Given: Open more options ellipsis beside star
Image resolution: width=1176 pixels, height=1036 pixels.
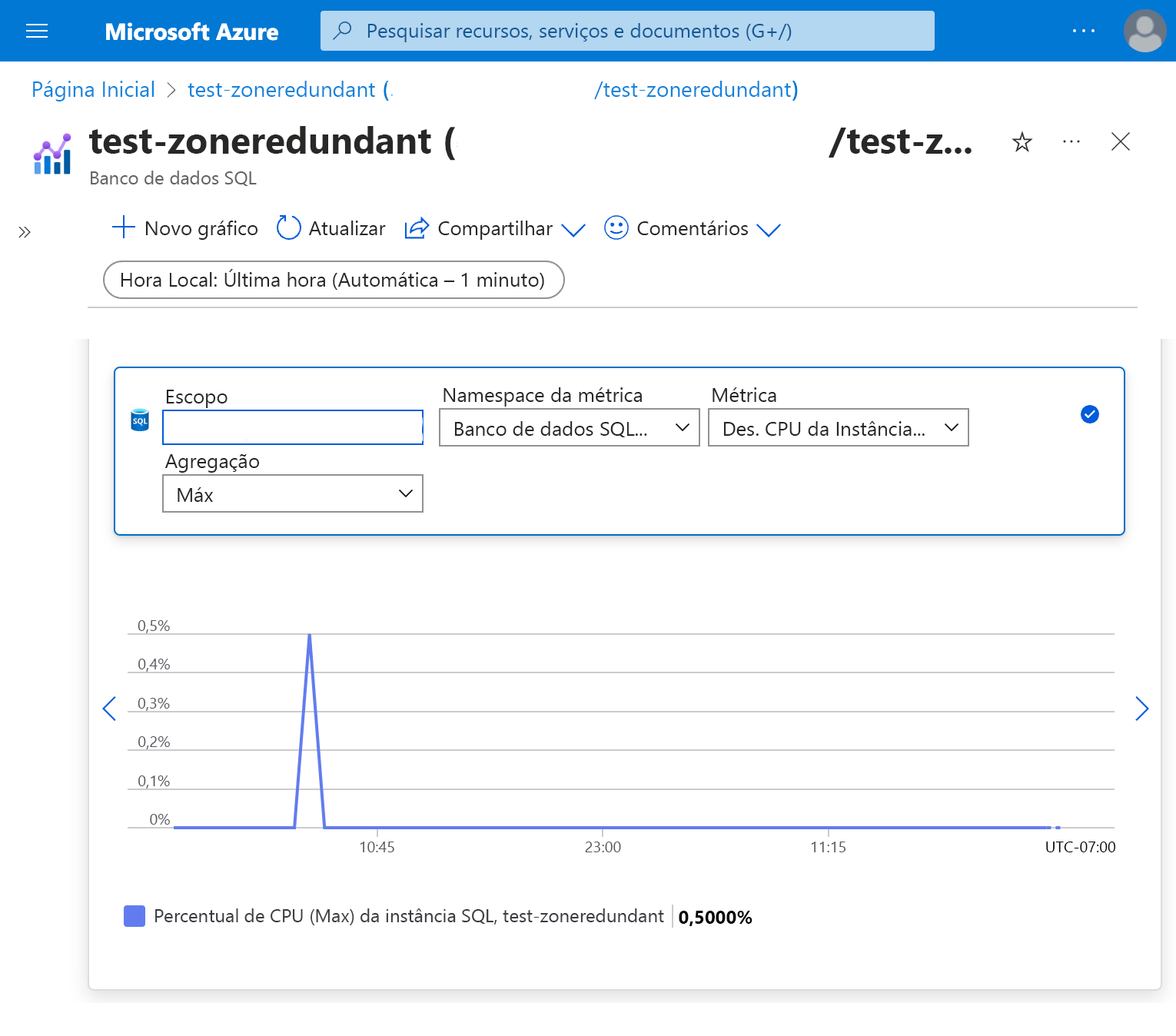Looking at the screenshot, I should pos(1071,142).
